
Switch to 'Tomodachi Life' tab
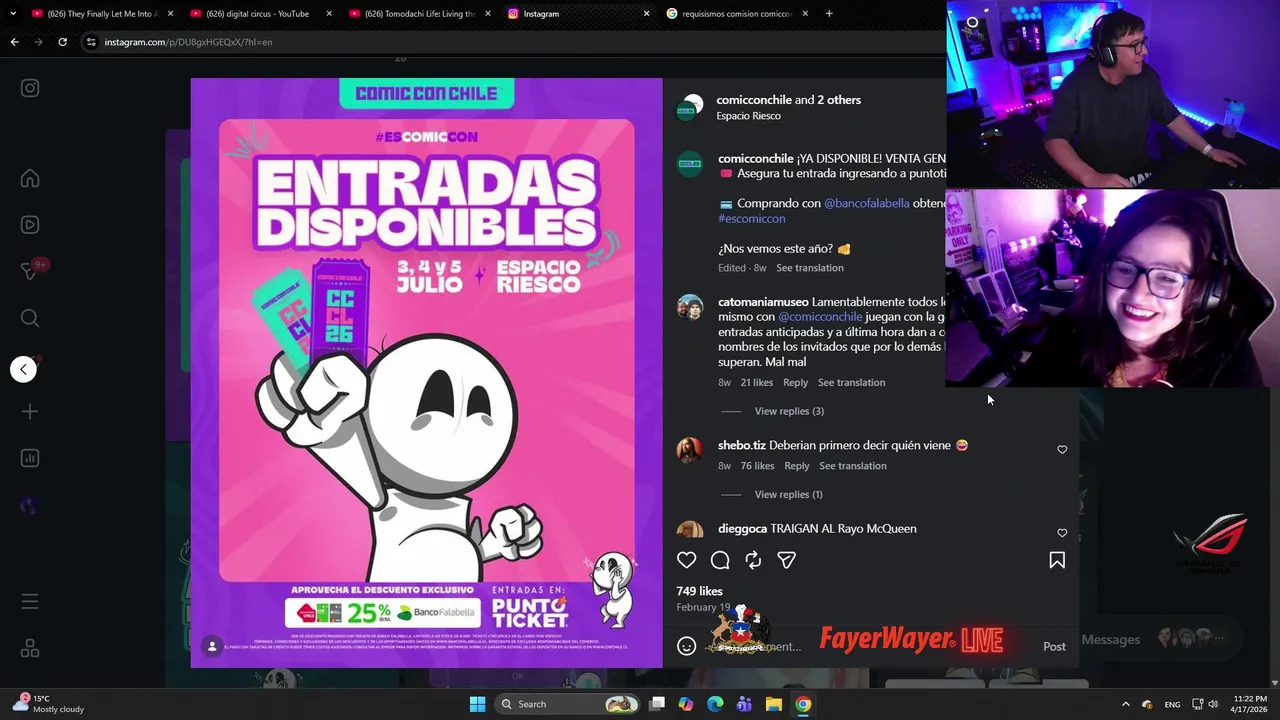(418, 14)
